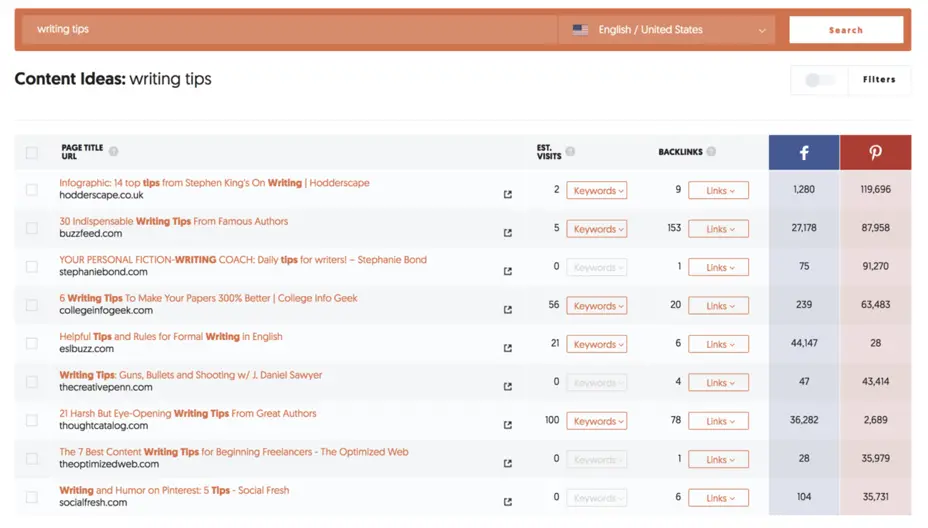Expand Links dropdown for hodderscape.co.uk row
The image size is (928, 528).
718,191
